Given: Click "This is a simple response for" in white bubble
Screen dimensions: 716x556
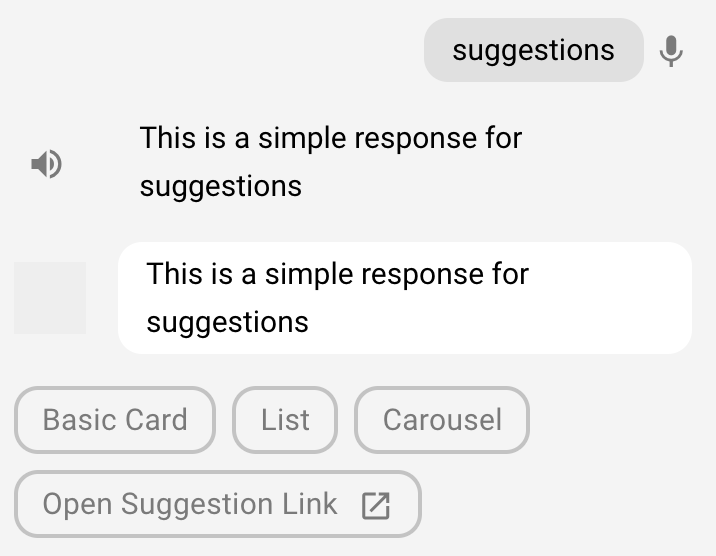Looking at the screenshot, I should 337,274.
